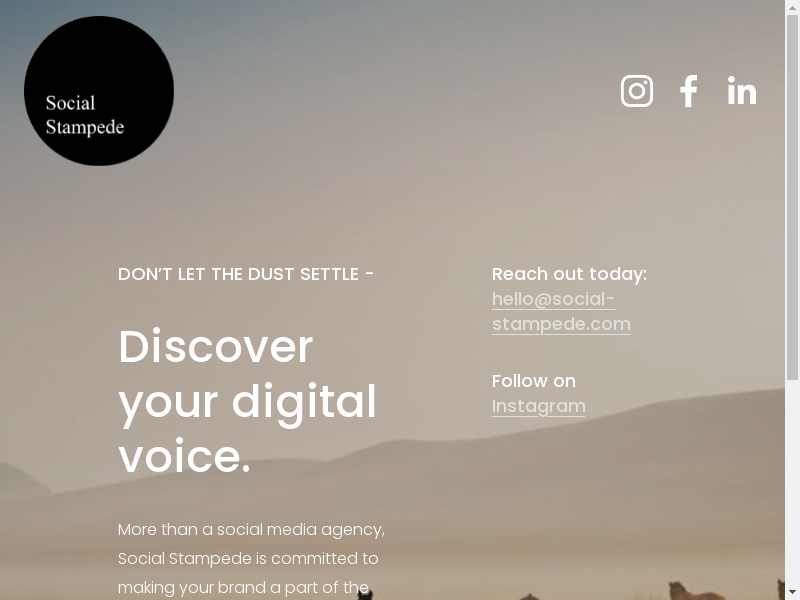Click the brown horse at the bottom right
This screenshot has height=600, width=800.
pyautogui.click(x=695, y=591)
